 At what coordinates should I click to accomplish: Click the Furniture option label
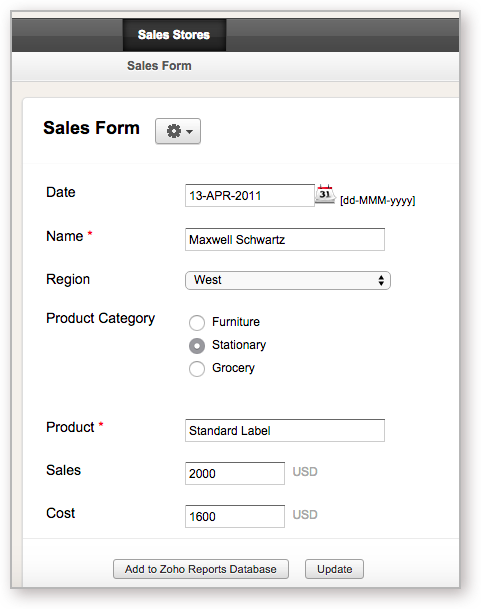coord(236,322)
